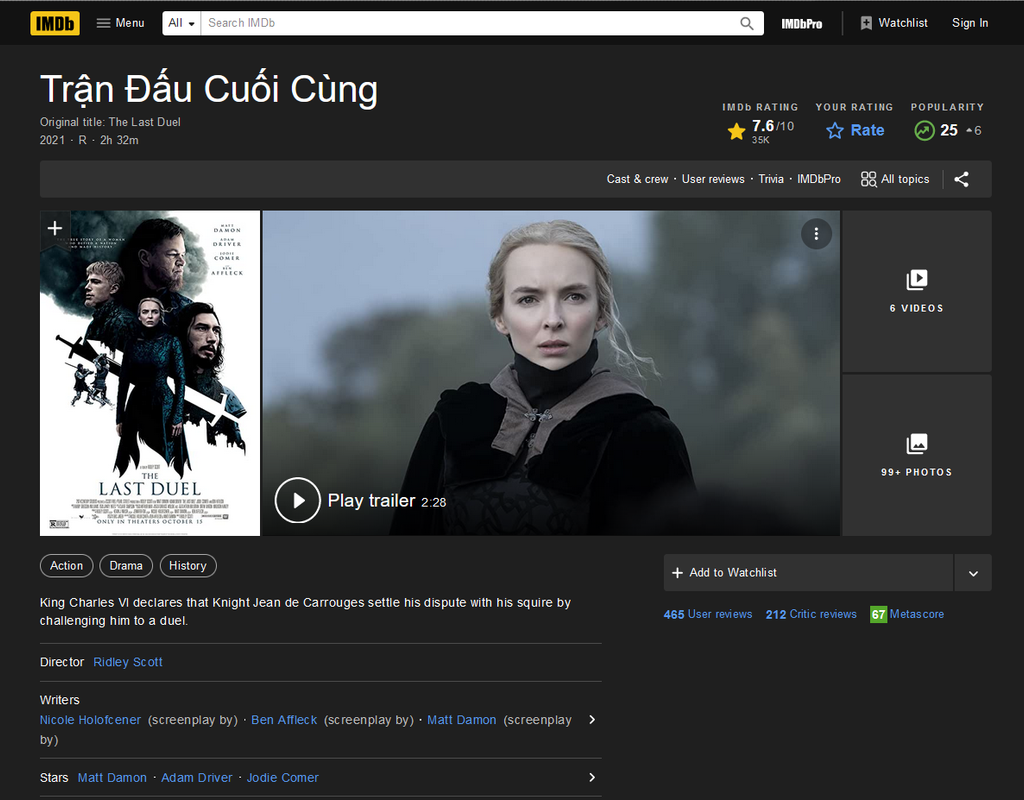Go to User reviews in the nav bar

(712, 179)
